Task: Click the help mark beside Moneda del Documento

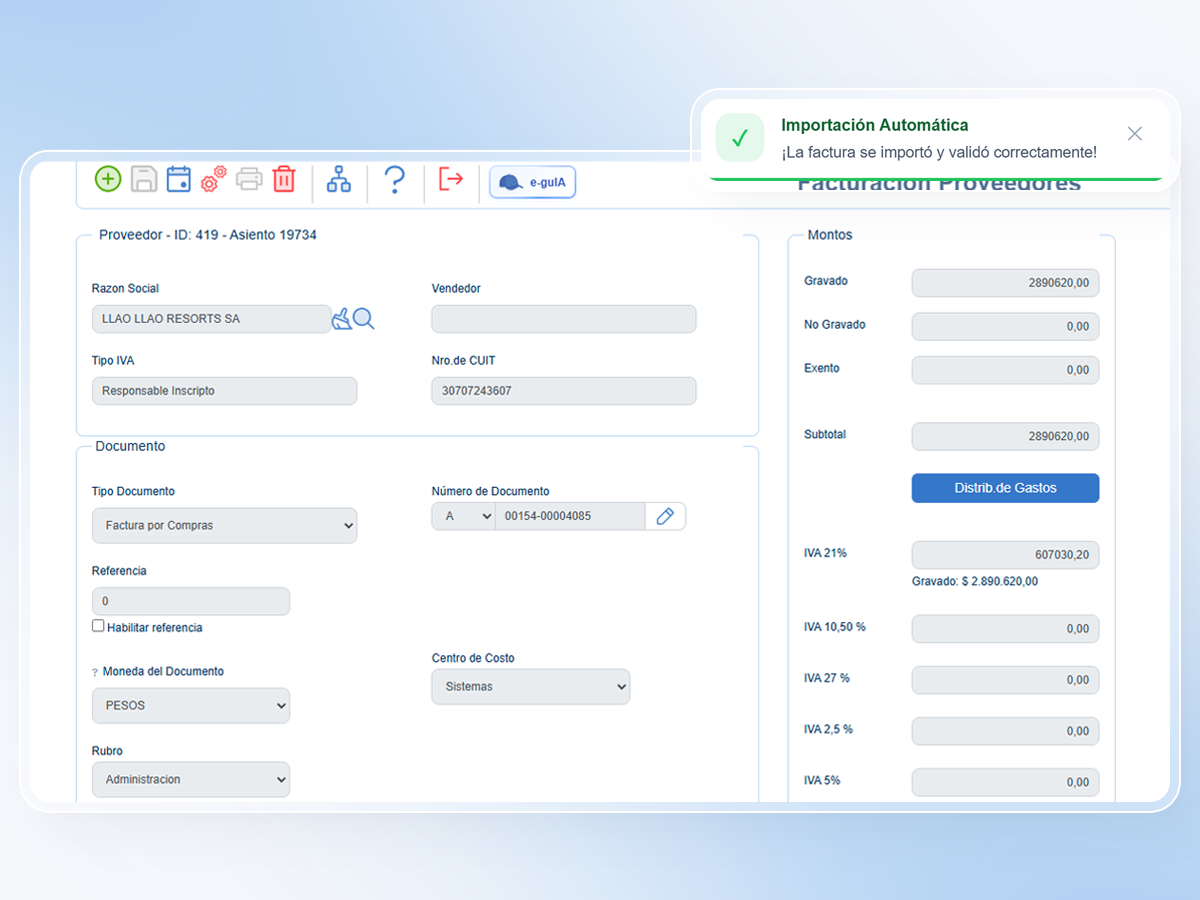Action: pos(95,673)
